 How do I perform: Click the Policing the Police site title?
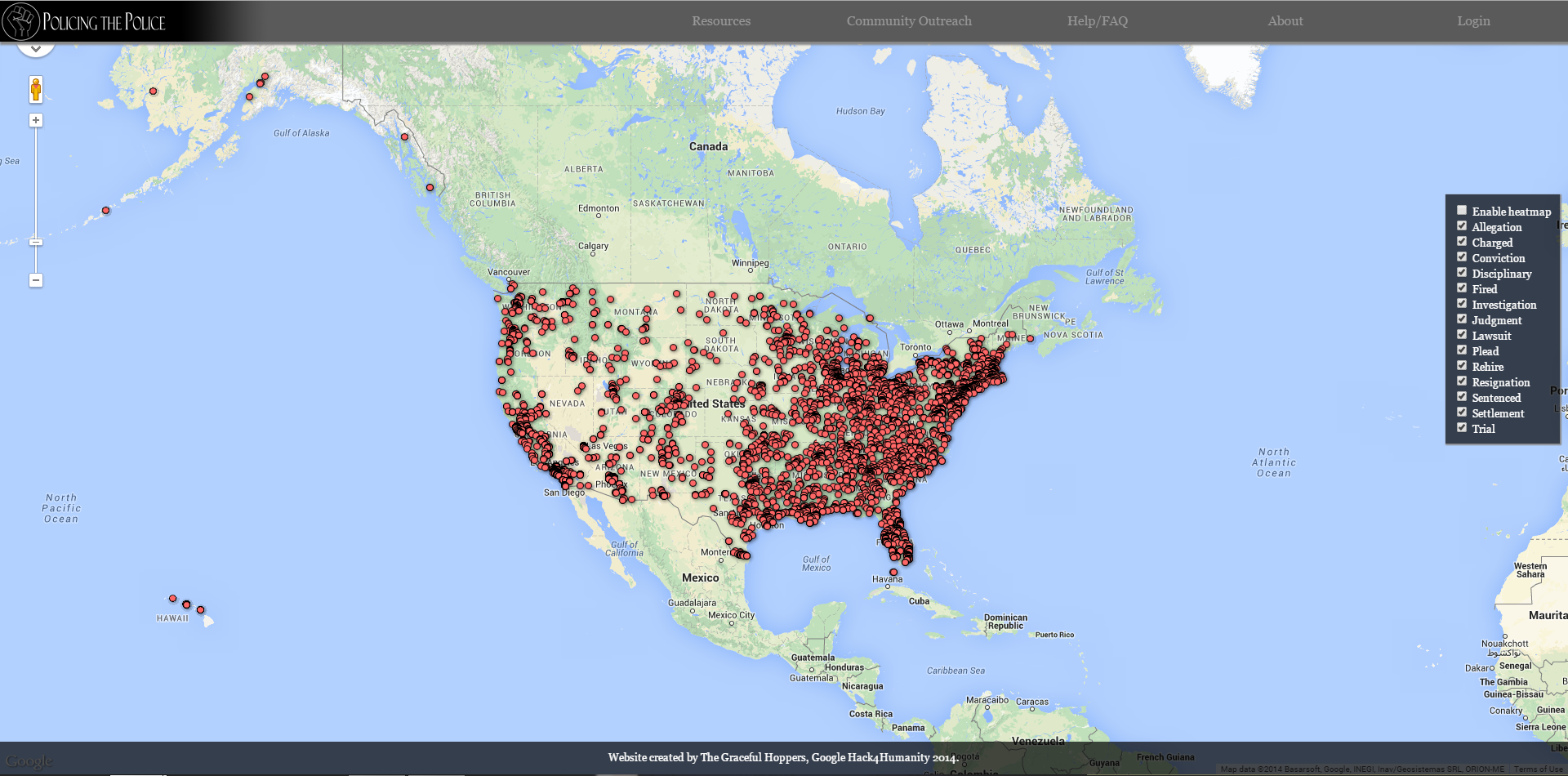tap(104, 22)
